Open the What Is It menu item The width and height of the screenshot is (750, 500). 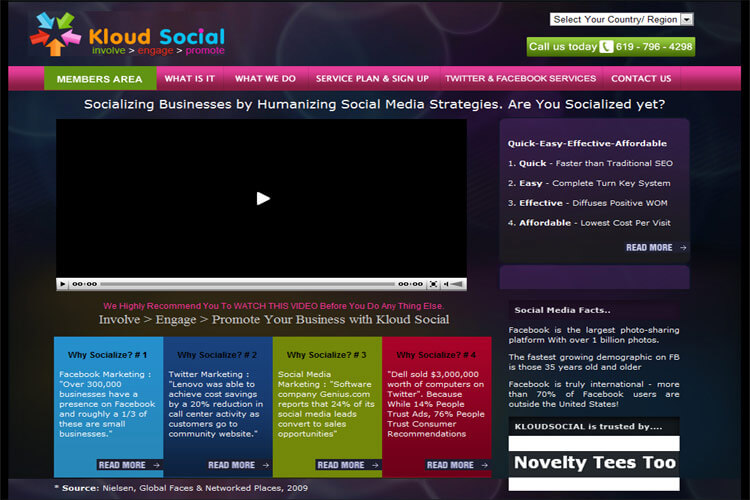(190, 78)
